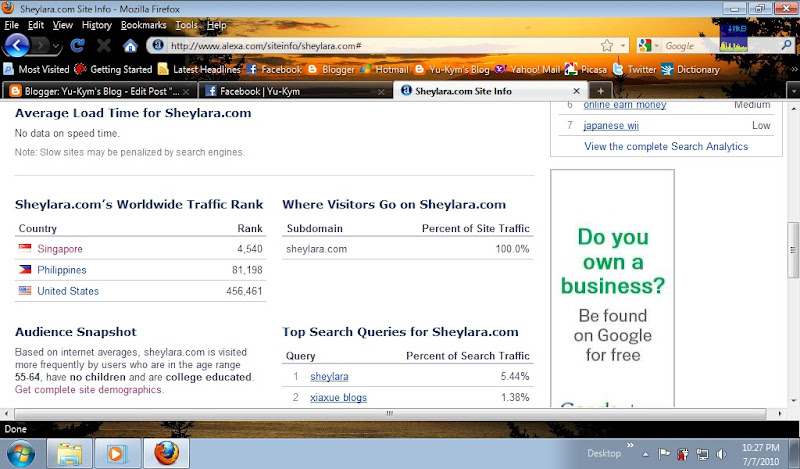Open the Twitter bookmark

(x=634, y=69)
